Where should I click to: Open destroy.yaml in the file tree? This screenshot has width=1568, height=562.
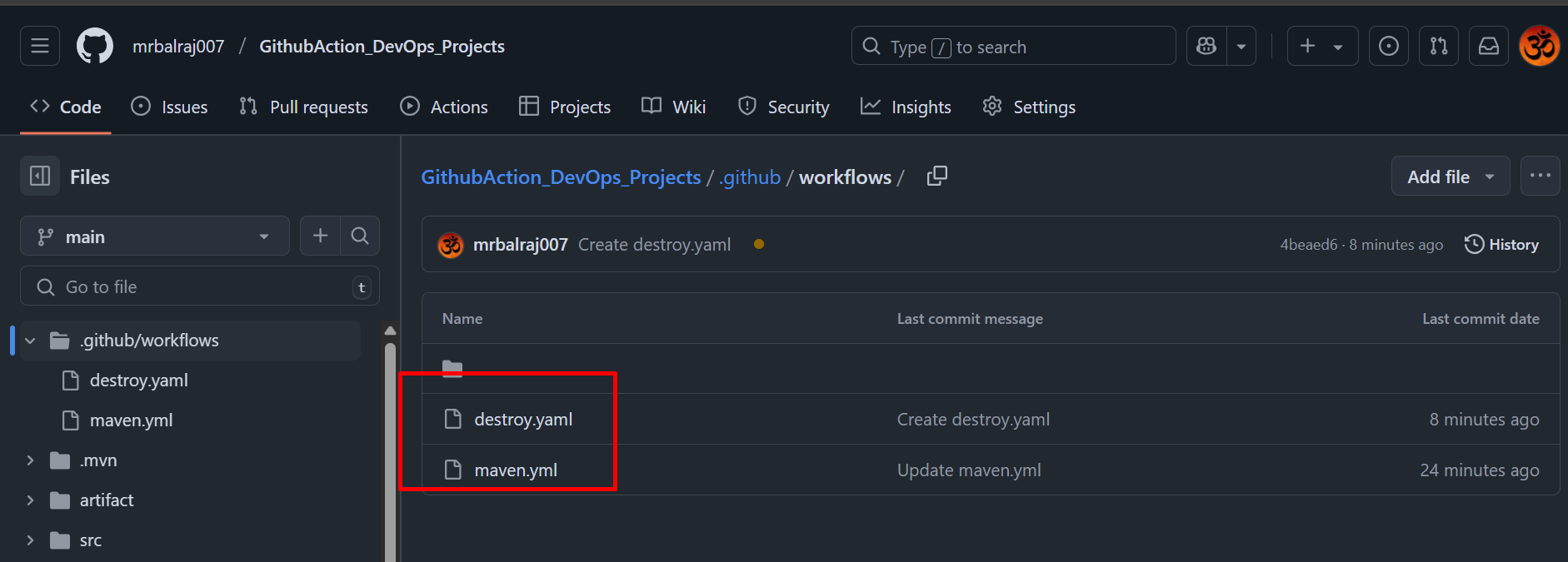pos(138,380)
